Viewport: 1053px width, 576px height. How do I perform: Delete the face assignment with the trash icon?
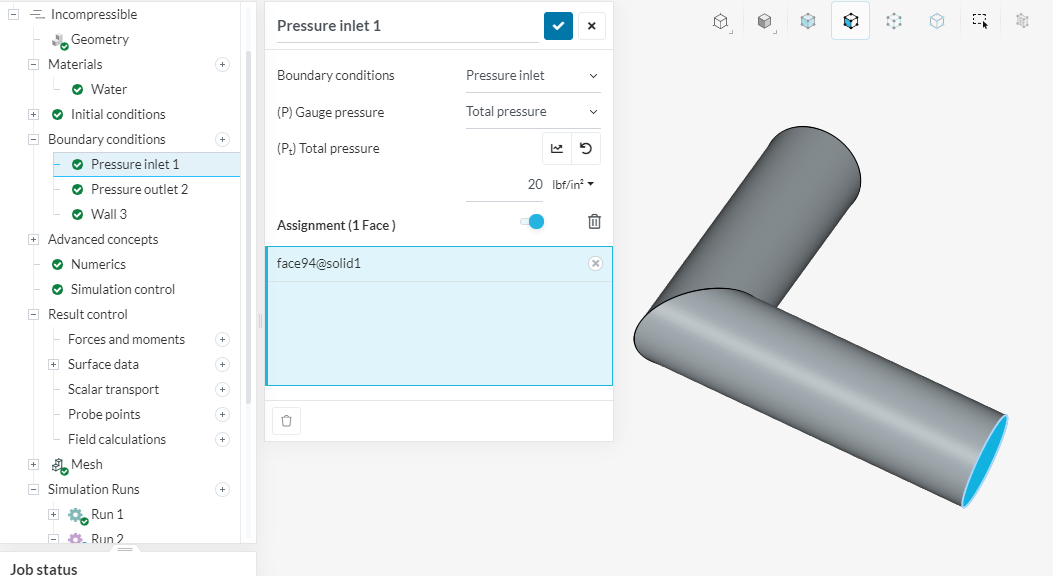[x=594, y=222]
